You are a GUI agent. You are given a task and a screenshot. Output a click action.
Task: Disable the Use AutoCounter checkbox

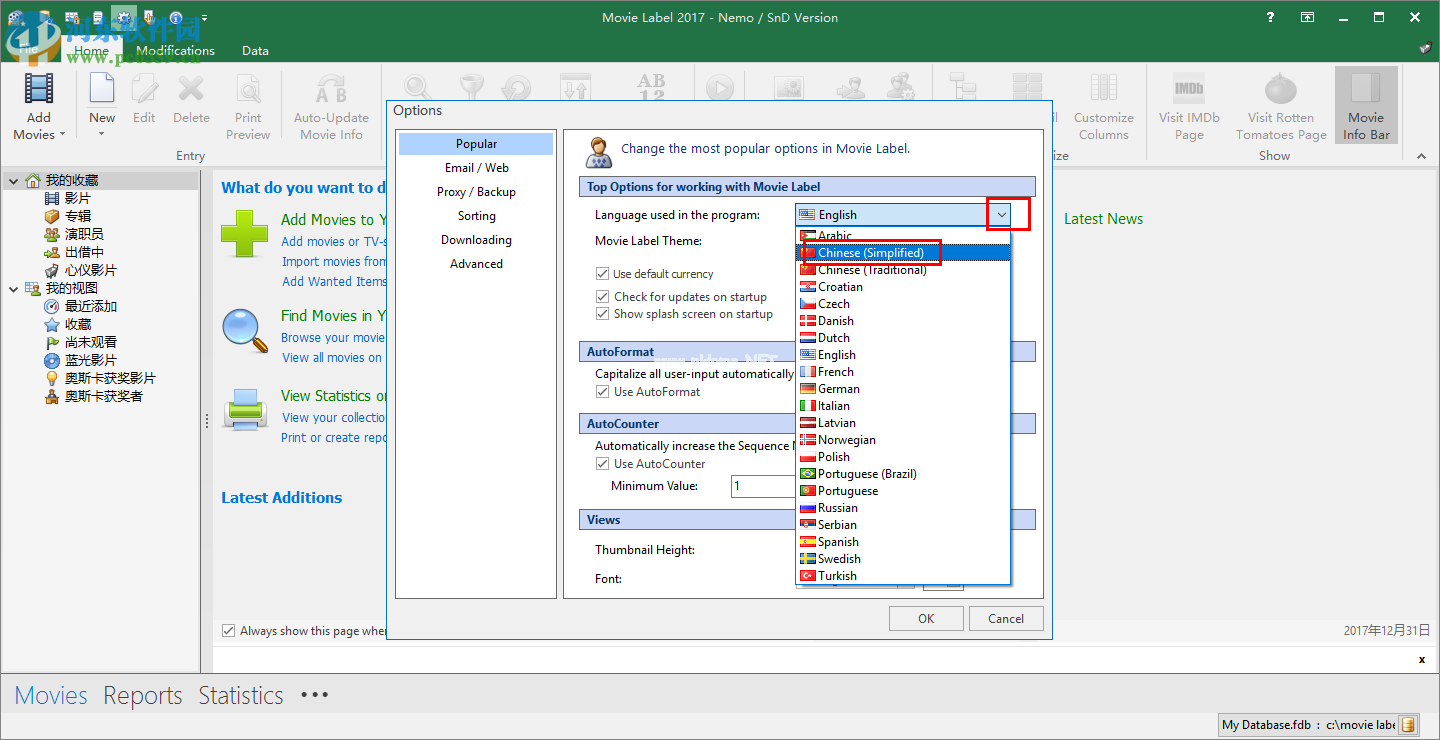[x=602, y=464]
